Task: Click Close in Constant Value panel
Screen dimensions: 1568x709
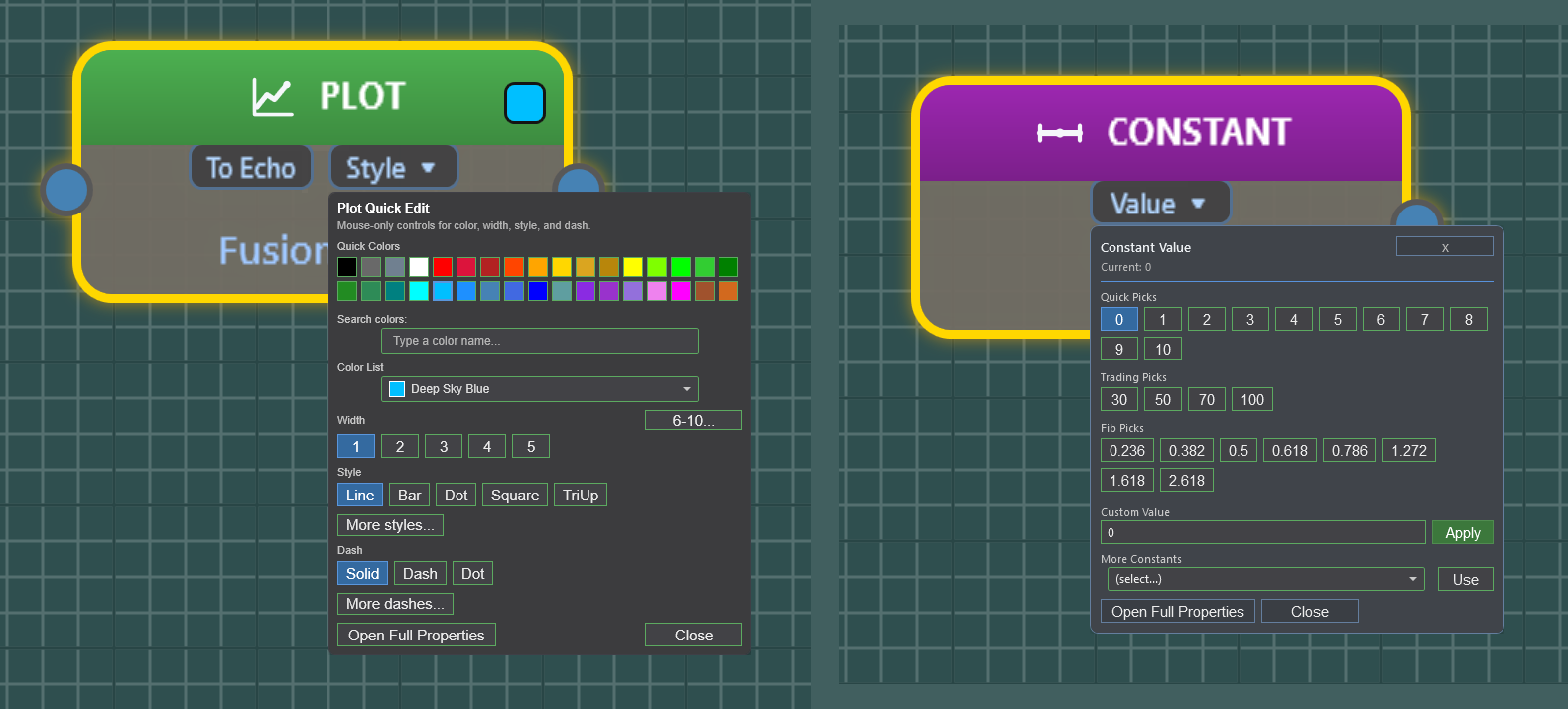Action: click(x=1310, y=611)
